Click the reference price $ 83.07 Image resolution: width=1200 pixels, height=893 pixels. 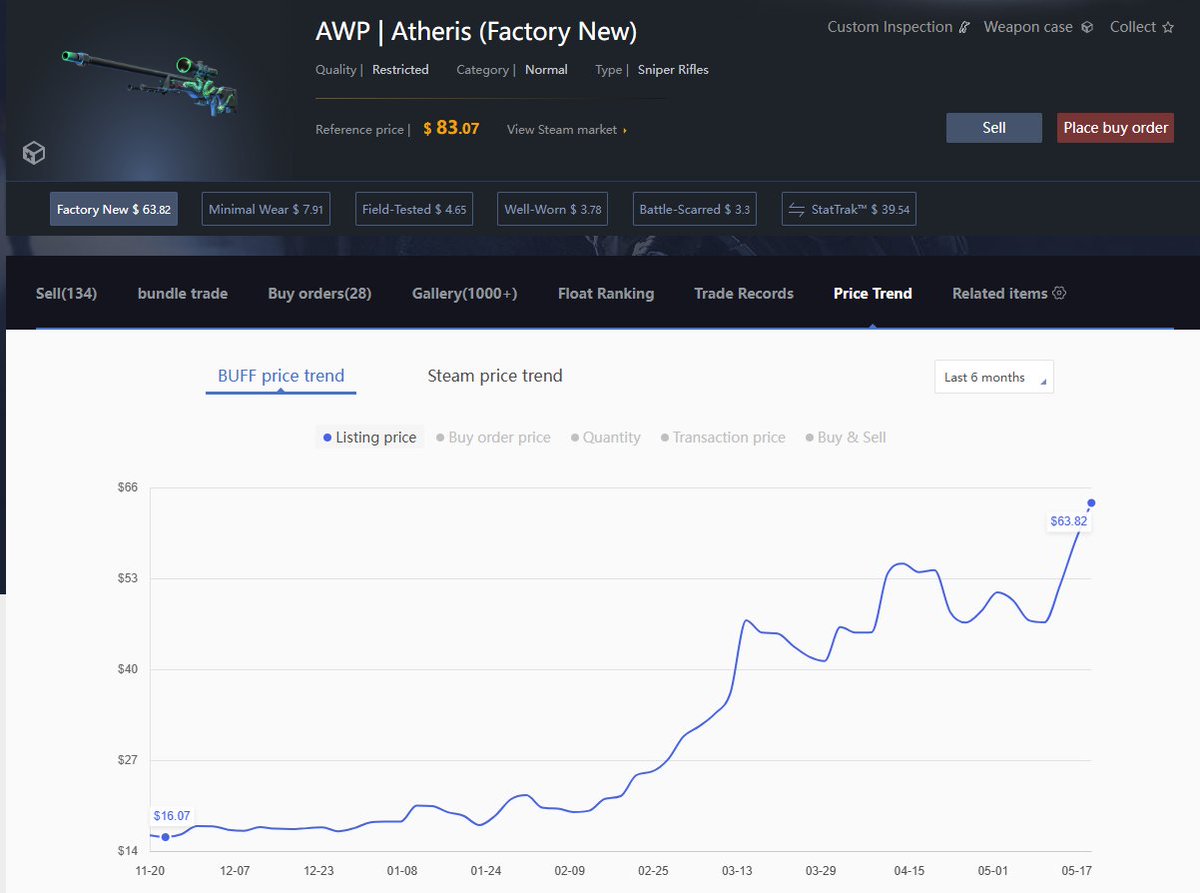pos(451,128)
